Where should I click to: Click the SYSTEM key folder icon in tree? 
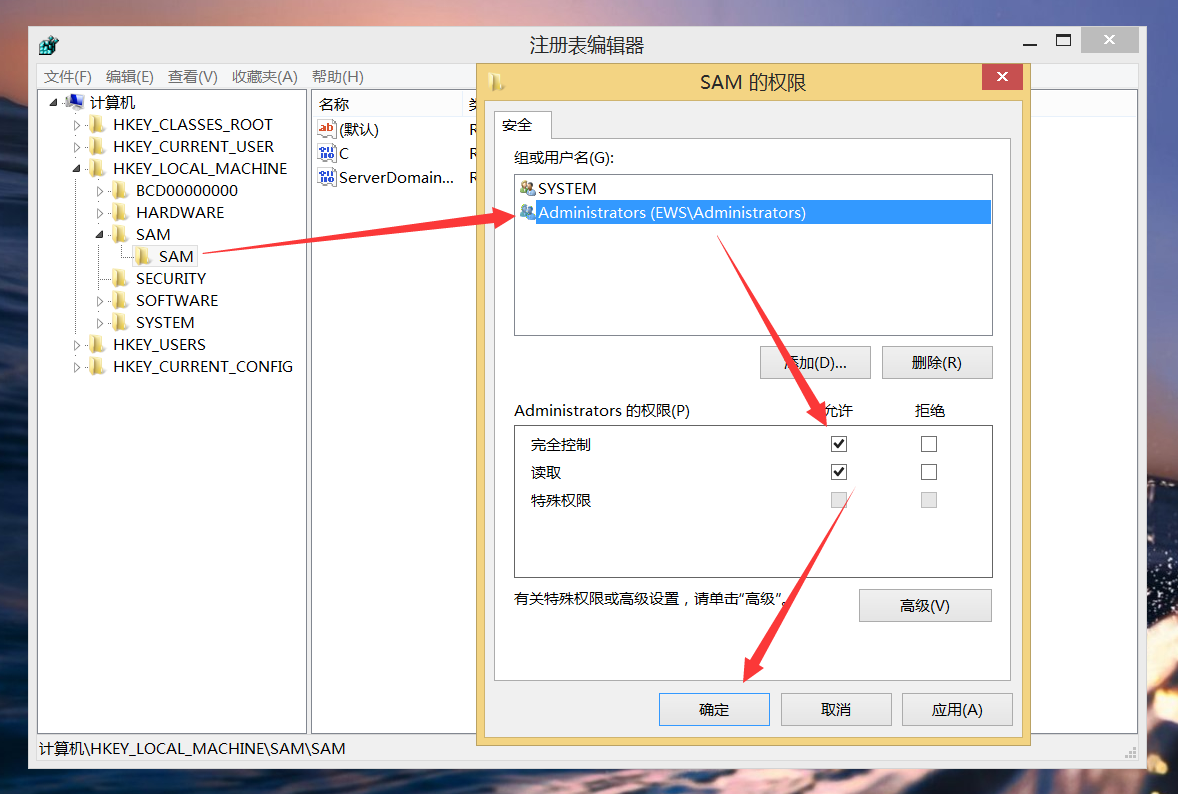pos(119,322)
